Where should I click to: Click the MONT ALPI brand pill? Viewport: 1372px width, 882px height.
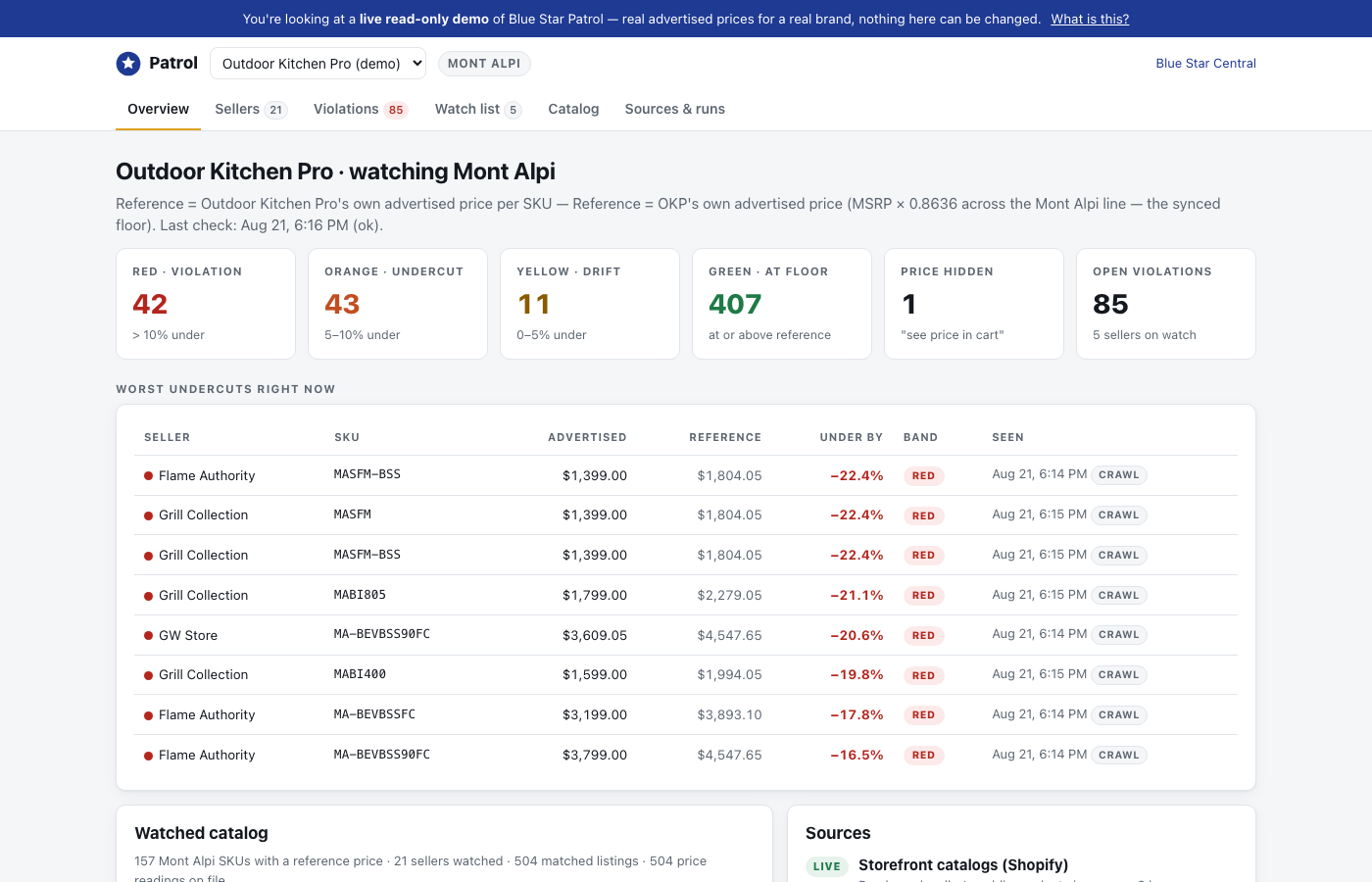click(484, 64)
